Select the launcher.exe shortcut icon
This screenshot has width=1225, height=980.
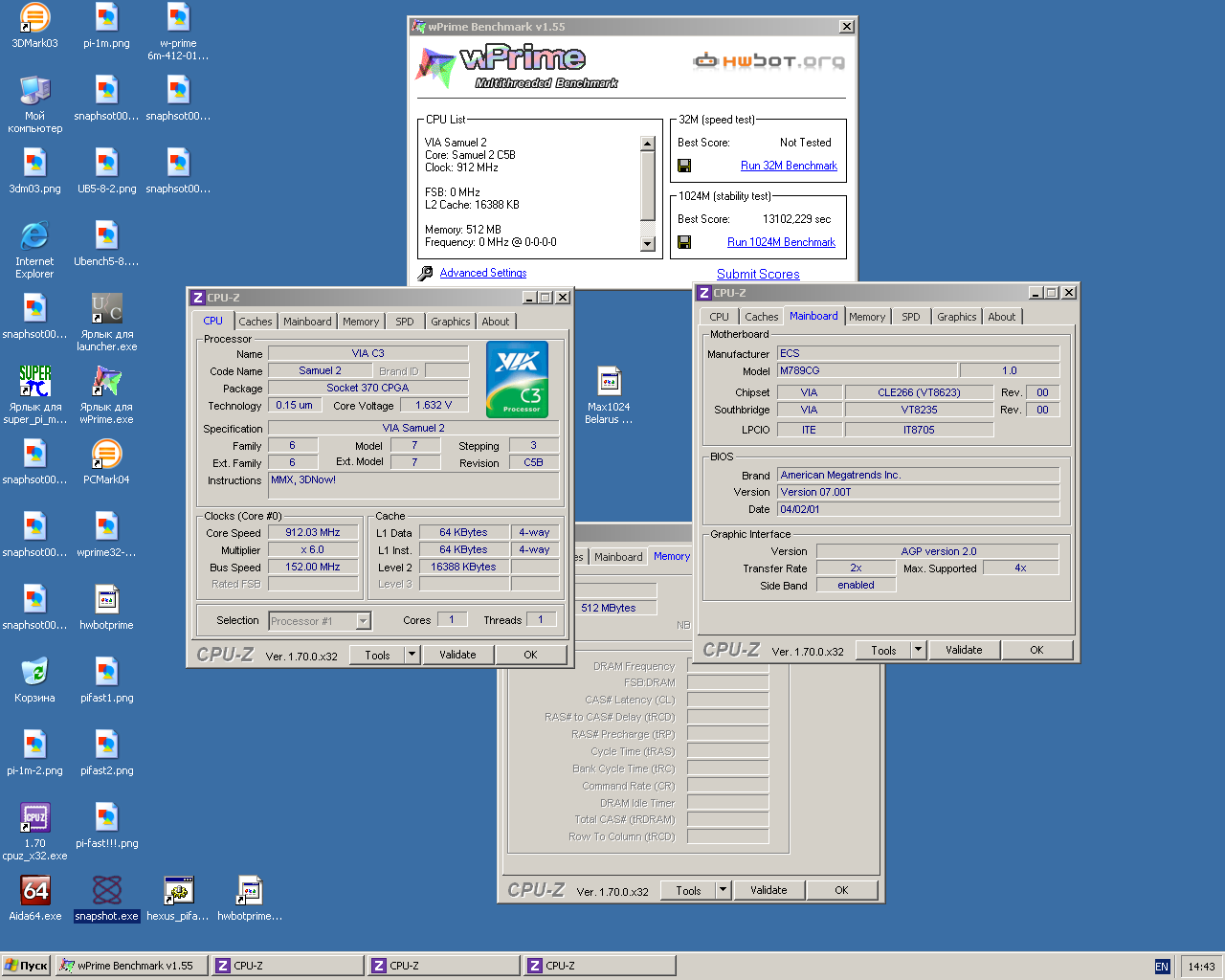click(106, 323)
